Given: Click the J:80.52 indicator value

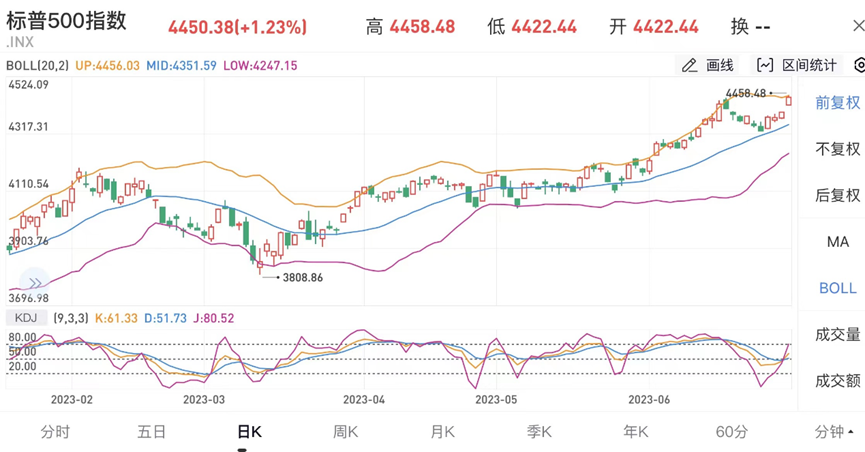Looking at the screenshot, I should pos(213,318).
